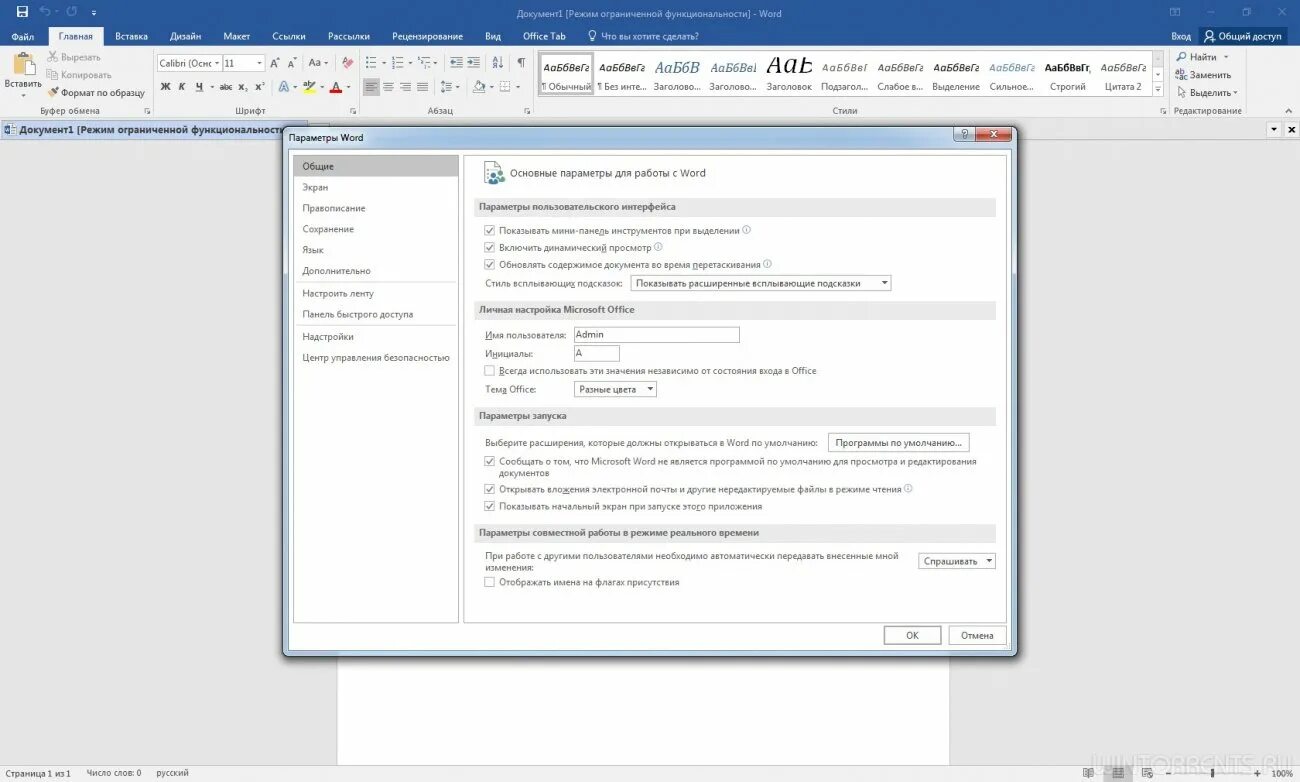The width and height of the screenshot is (1300, 782).
Task: Decrease font size with shrink font icon
Action: click(292, 63)
